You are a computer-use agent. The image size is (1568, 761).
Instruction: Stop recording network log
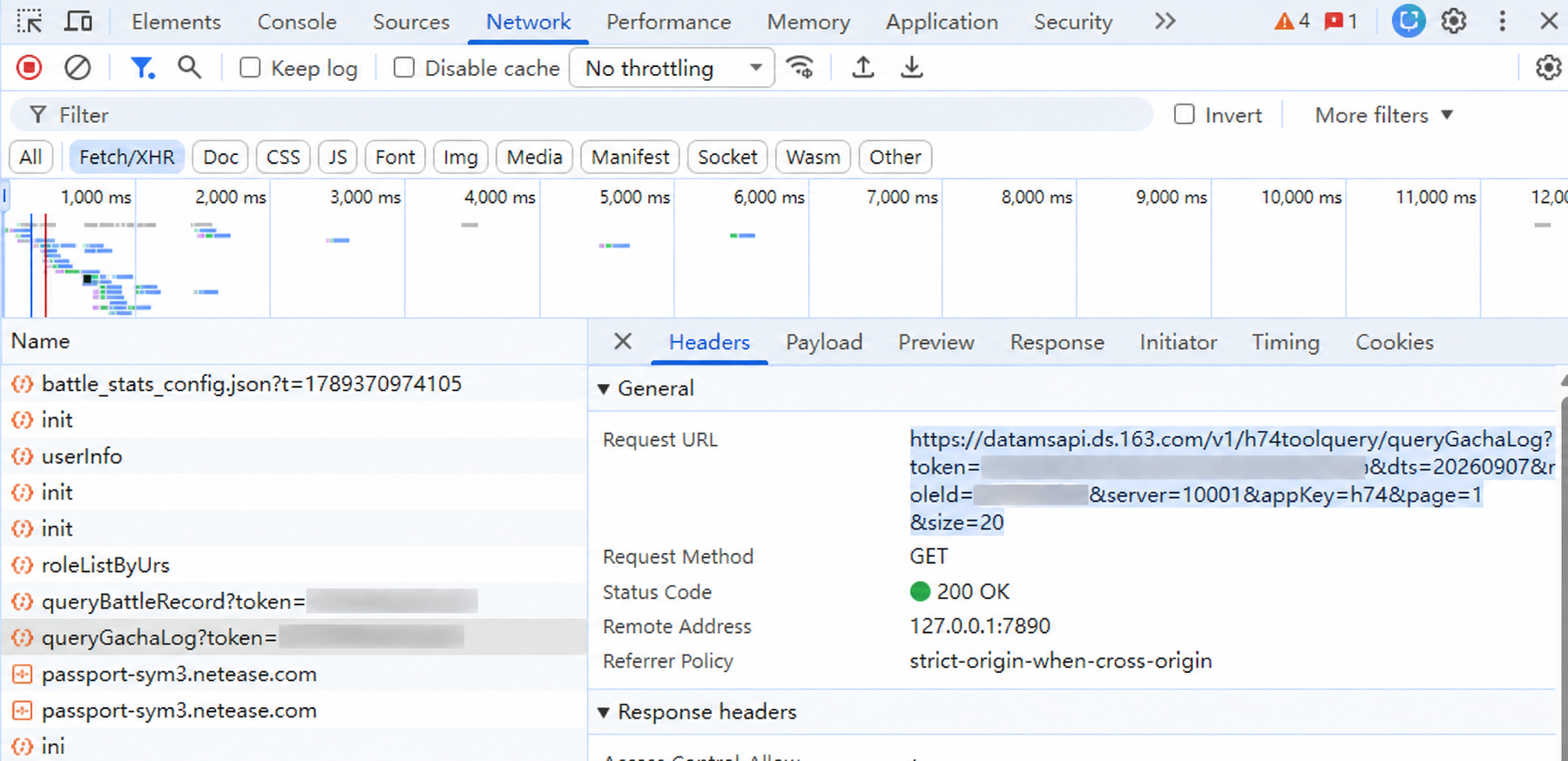pos(29,67)
